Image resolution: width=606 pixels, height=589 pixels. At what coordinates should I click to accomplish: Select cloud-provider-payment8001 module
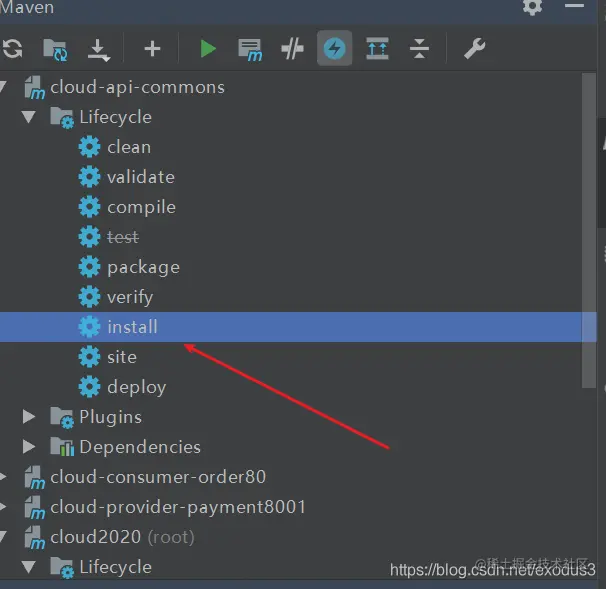pyautogui.click(x=178, y=507)
